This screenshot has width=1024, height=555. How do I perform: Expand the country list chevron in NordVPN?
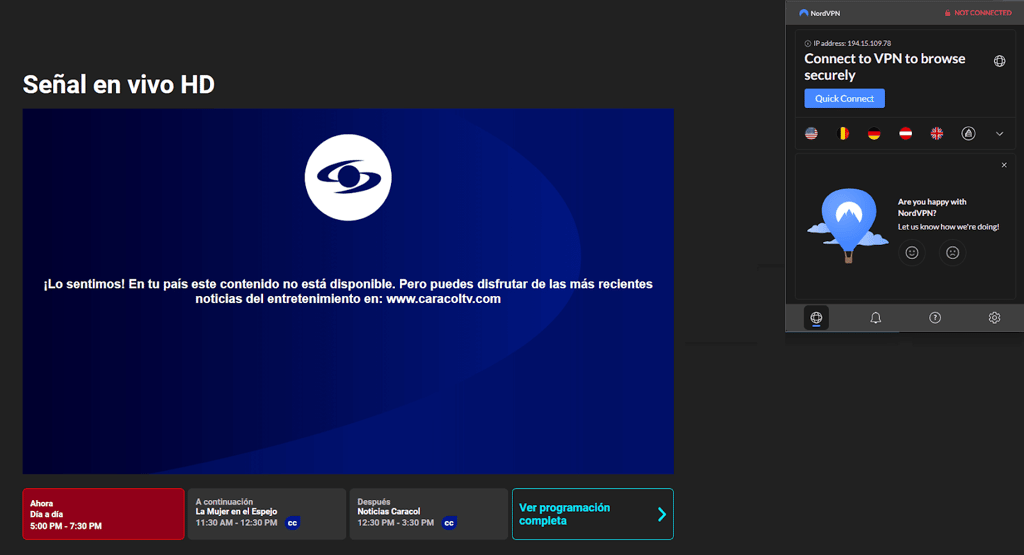tap(999, 134)
